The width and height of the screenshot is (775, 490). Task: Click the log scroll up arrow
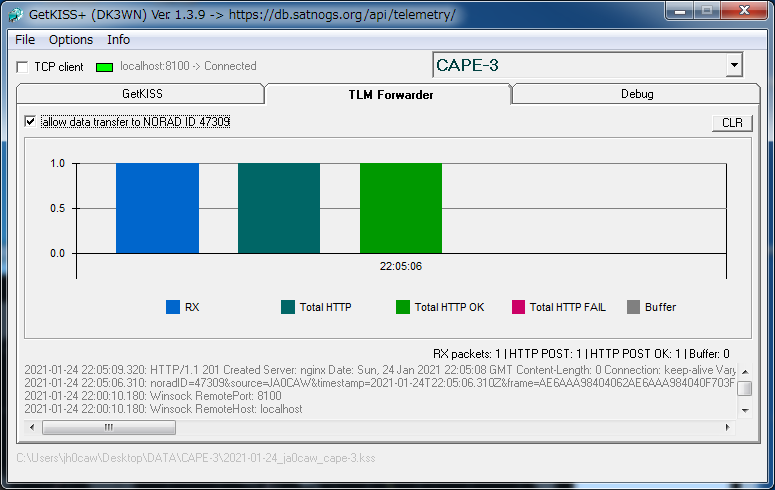[745, 371]
